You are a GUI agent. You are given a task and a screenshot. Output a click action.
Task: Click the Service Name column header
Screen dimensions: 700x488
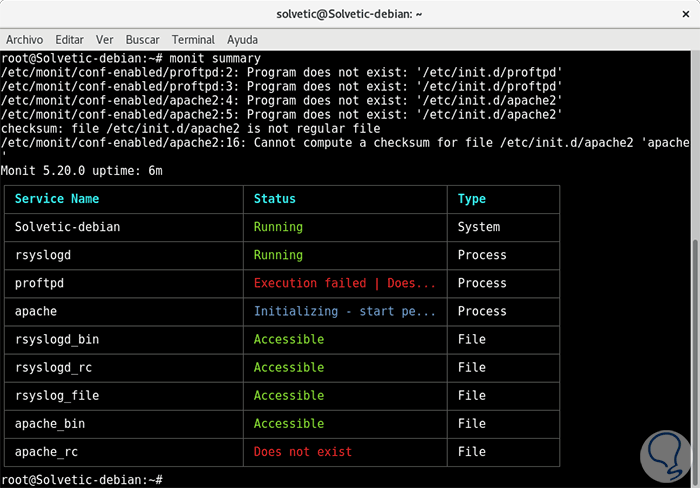[57, 199]
